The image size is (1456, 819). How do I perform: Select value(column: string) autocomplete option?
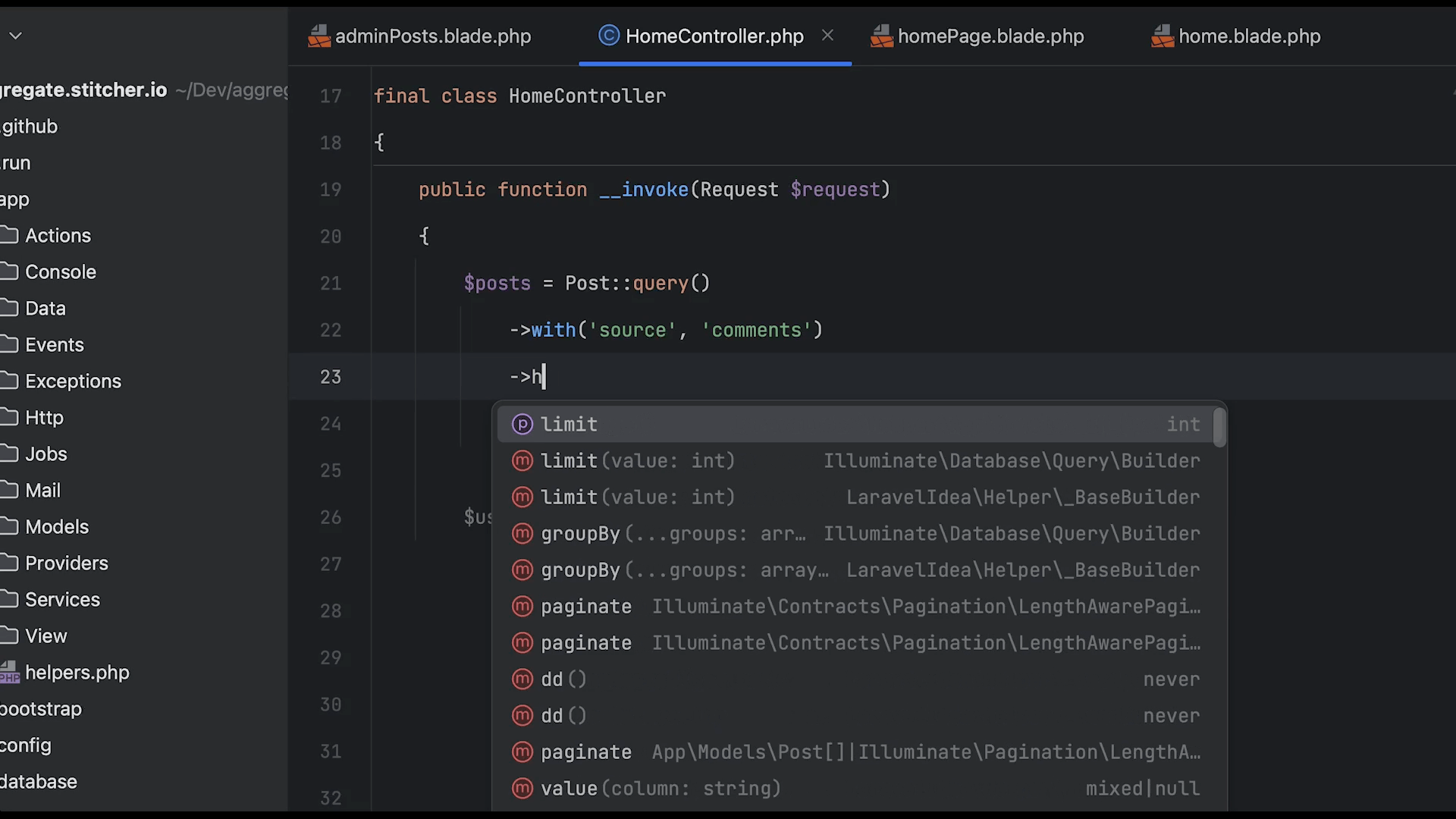(660, 788)
